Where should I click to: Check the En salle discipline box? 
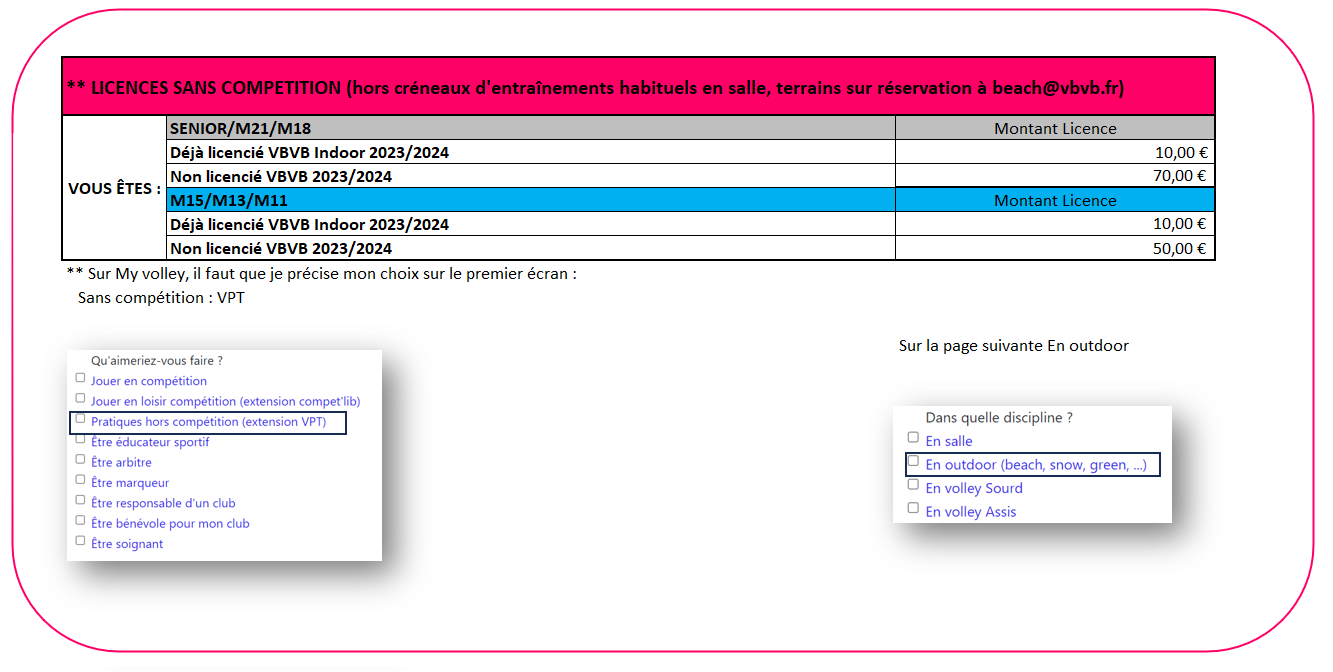[913, 437]
